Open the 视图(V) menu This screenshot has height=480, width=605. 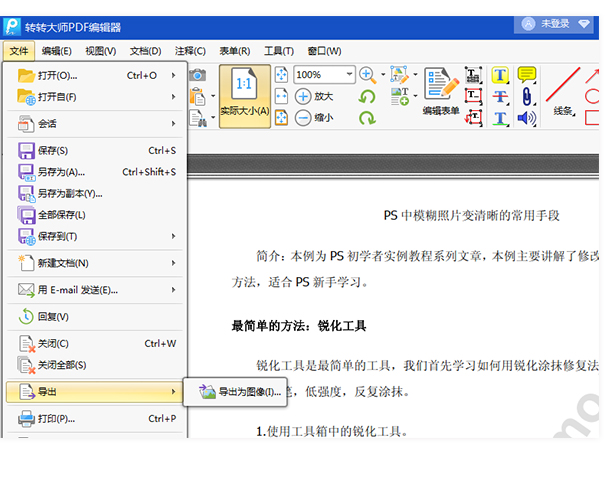coord(101,51)
